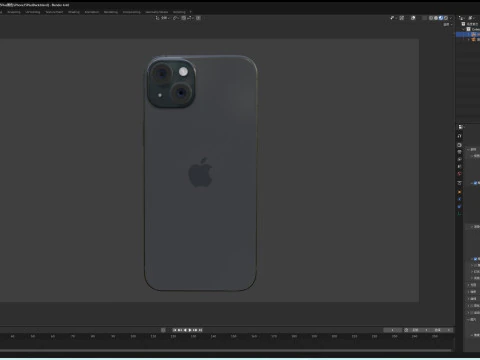Screen dimensions: 480x360
Task: Open the Collection properties tab
Action: point(459,183)
